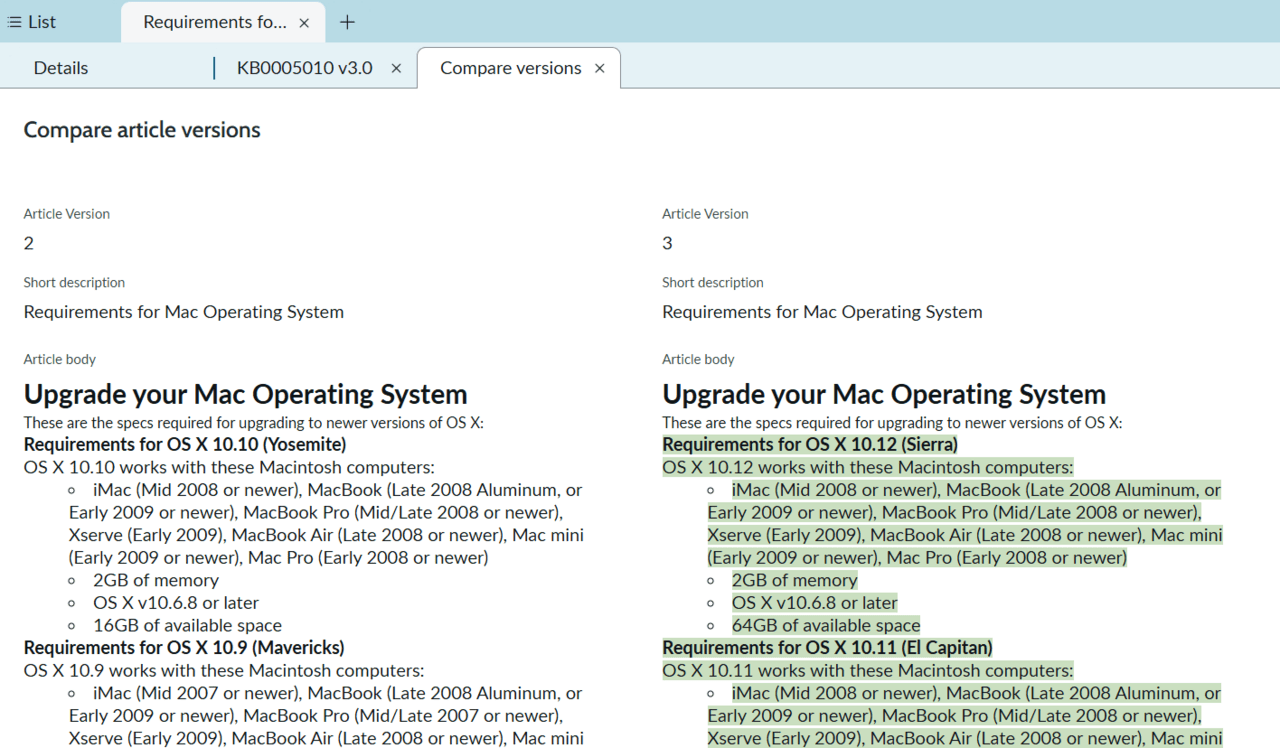Image resolution: width=1280 pixels, height=748 pixels.
Task: Click Article Version value 2
Action: tap(29, 243)
